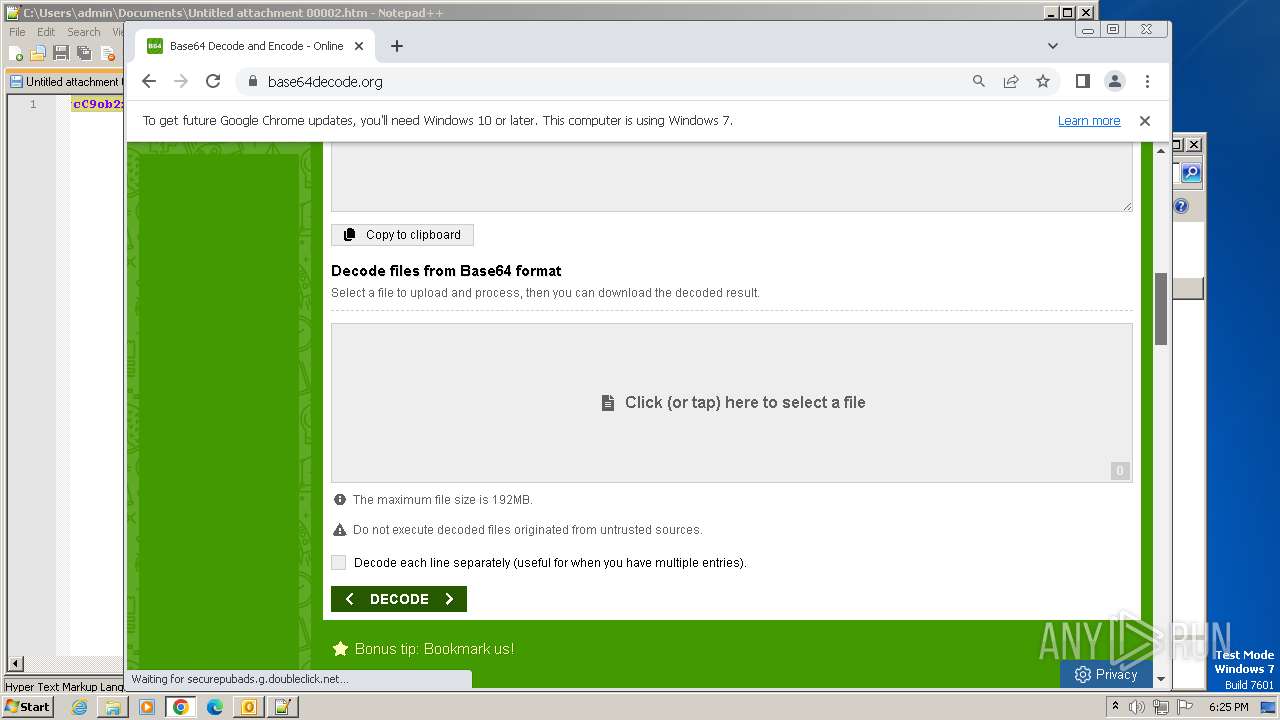Close the Base64 Decode Chrome tab
The height and width of the screenshot is (720, 1280).
(359, 46)
